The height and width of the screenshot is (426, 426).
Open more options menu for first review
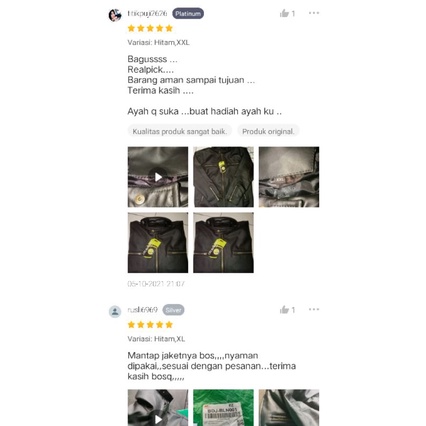(x=314, y=13)
